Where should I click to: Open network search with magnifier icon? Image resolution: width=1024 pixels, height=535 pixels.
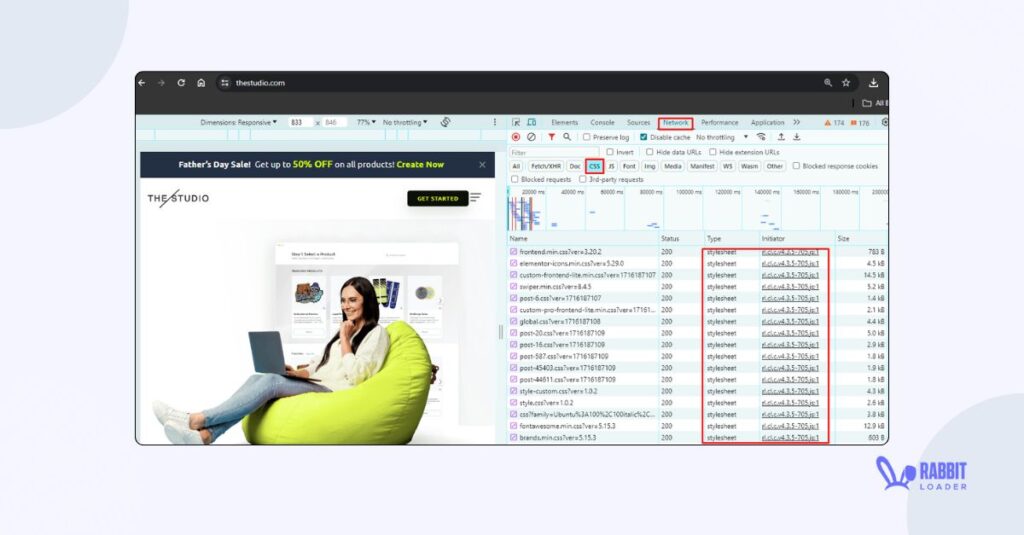coord(567,137)
